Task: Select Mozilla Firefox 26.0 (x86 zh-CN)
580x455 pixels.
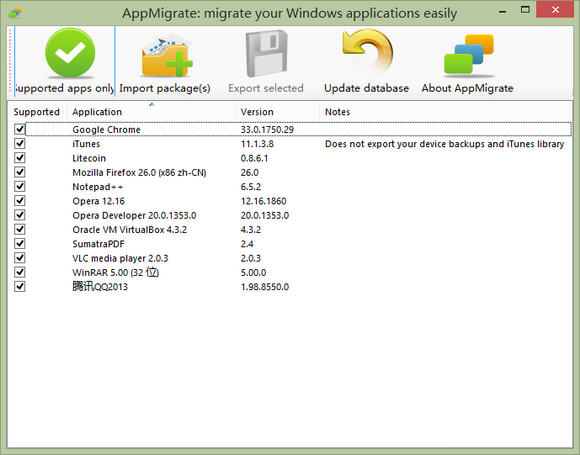Action: pos(139,173)
